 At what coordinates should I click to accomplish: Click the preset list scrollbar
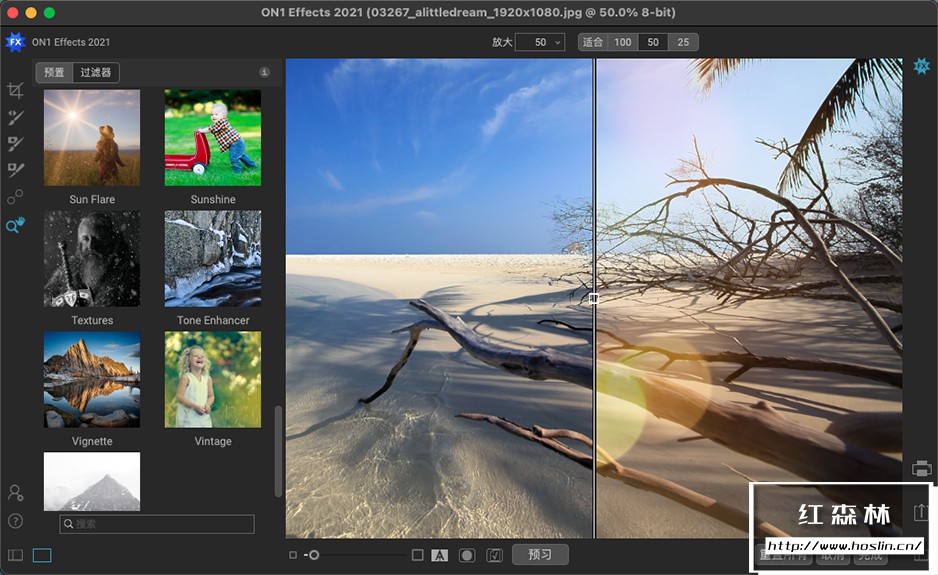[278, 452]
